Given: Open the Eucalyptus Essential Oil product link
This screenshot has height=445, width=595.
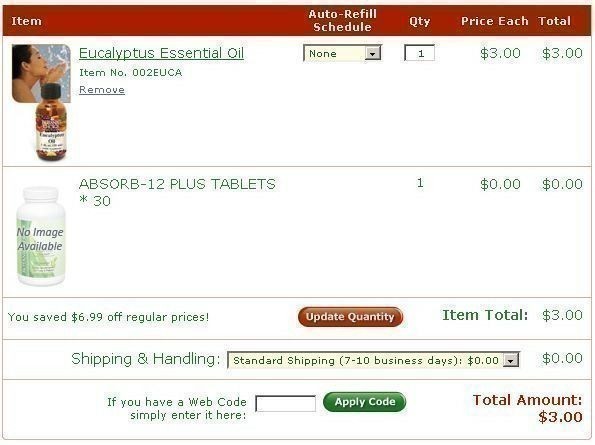Looking at the screenshot, I should tap(161, 53).
